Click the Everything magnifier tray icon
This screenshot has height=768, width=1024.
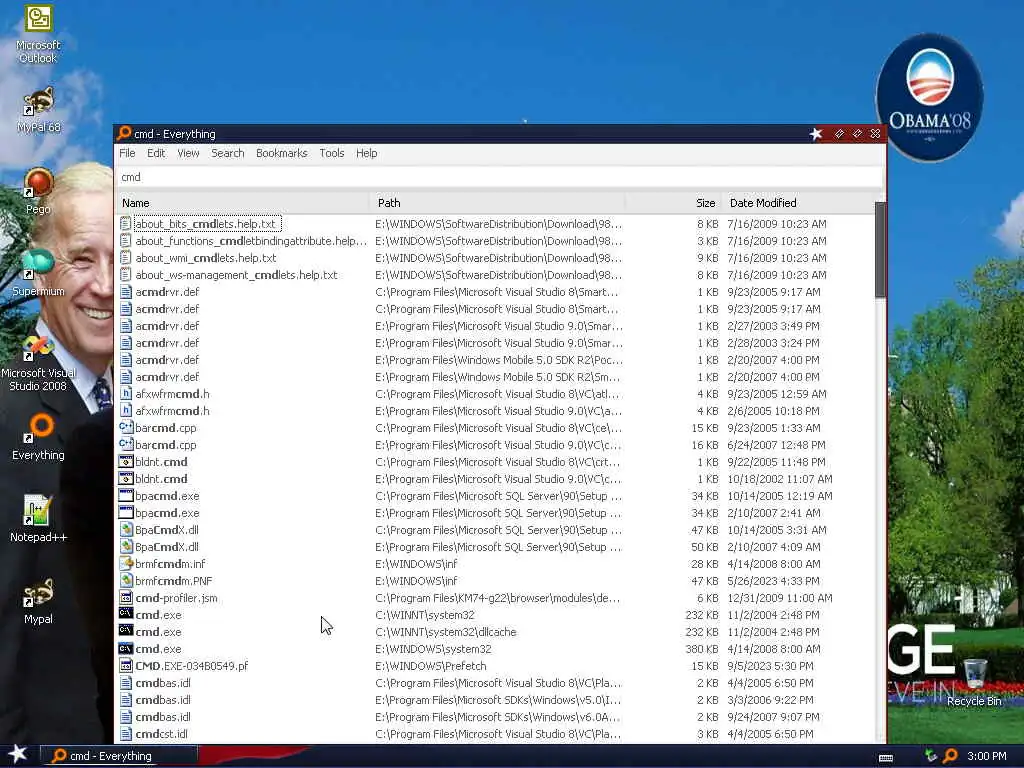950,756
